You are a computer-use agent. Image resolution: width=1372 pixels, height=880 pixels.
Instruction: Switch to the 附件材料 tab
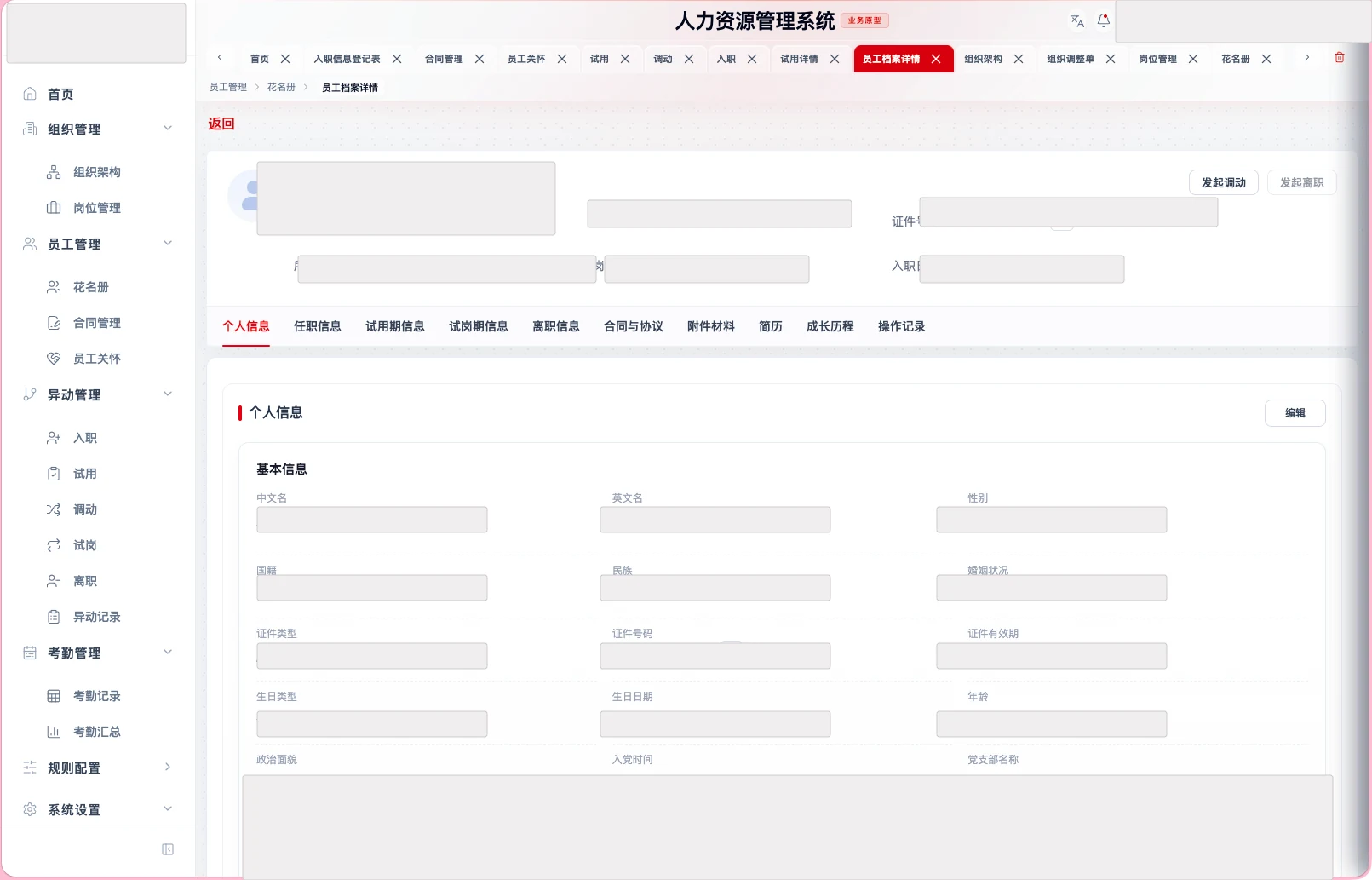(x=711, y=326)
